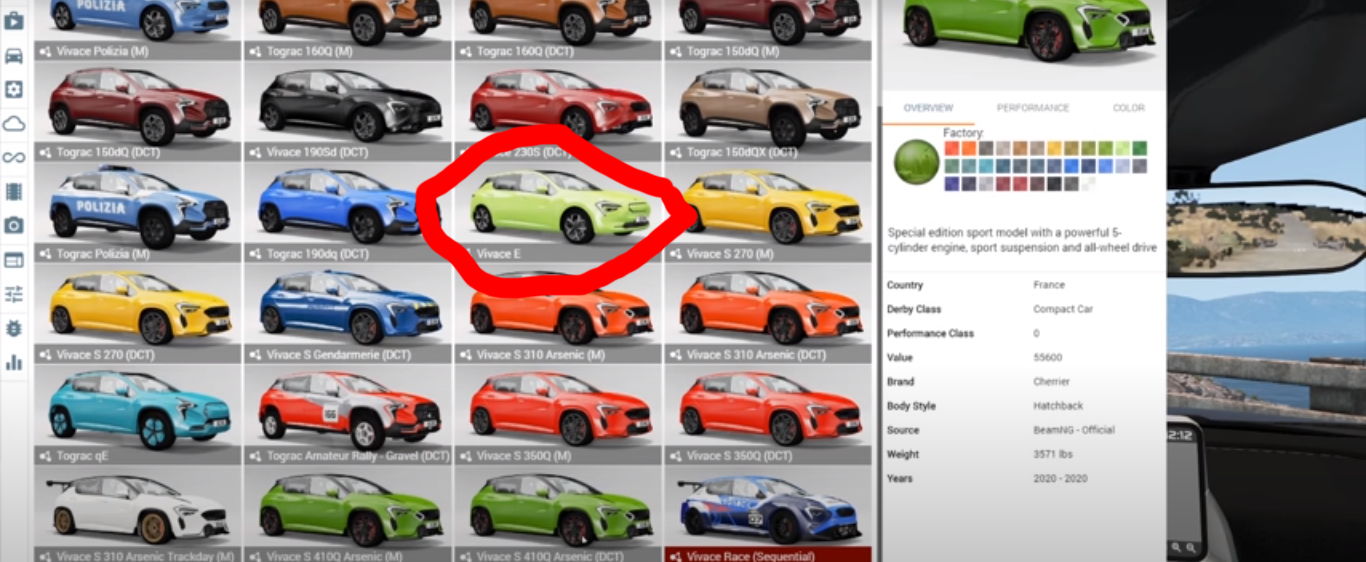
Task: Click the Source value BeamNG - Official
Action: click(x=1074, y=430)
